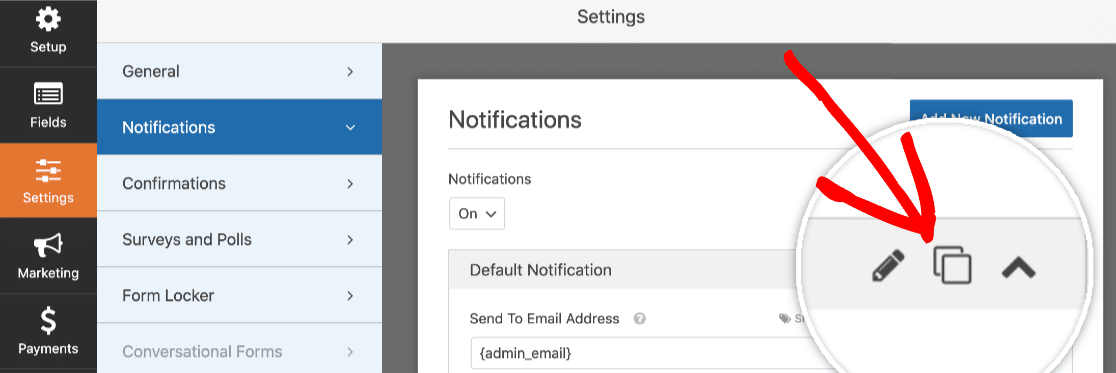Click Add New Notification button

(991, 119)
